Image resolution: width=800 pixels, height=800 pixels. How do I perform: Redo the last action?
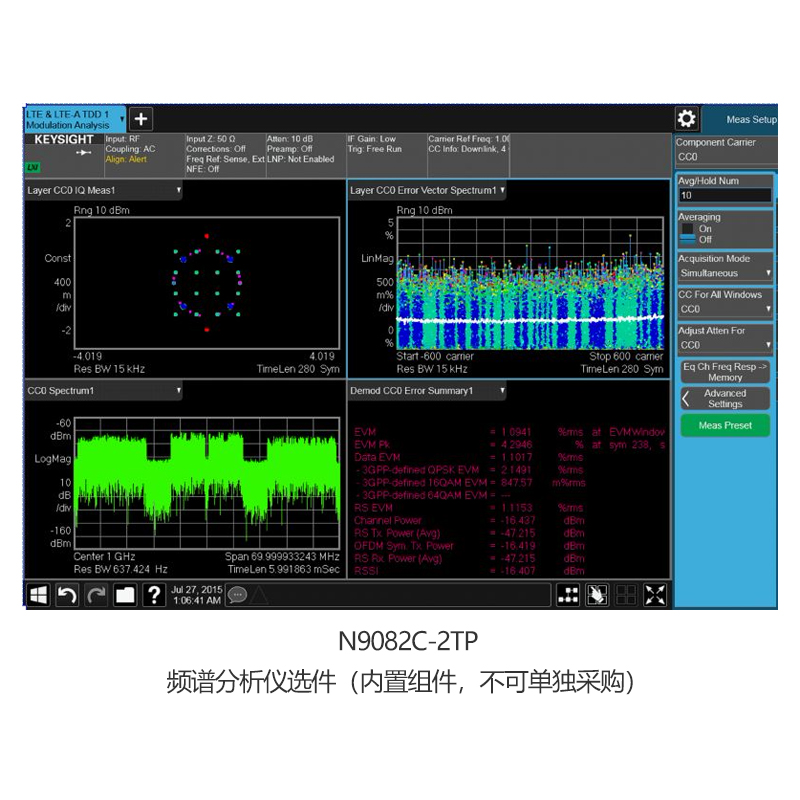click(96, 594)
